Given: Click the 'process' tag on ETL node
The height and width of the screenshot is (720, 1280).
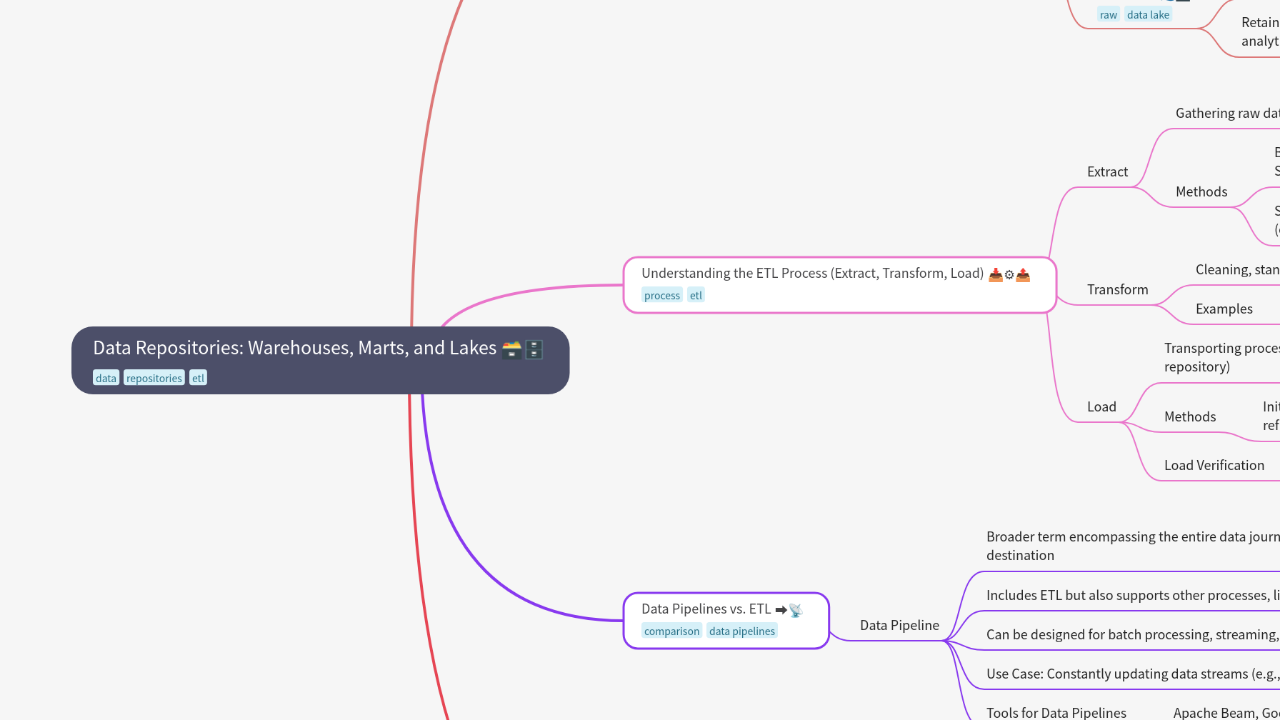Looking at the screenshot, I should point(662,295).
